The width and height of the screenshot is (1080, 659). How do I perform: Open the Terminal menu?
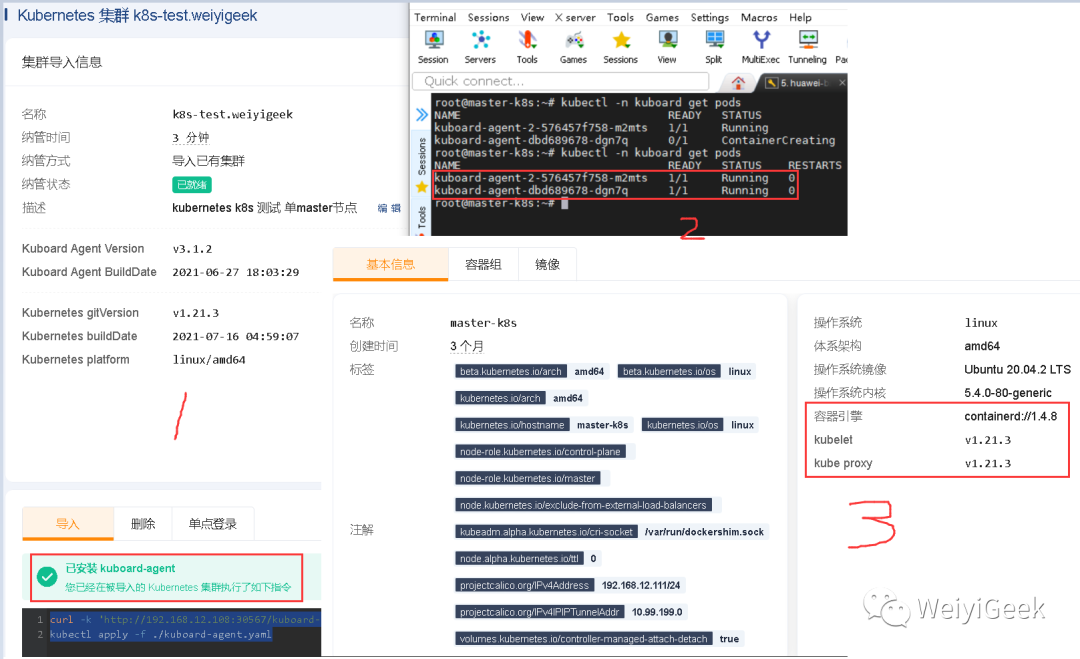435,17
